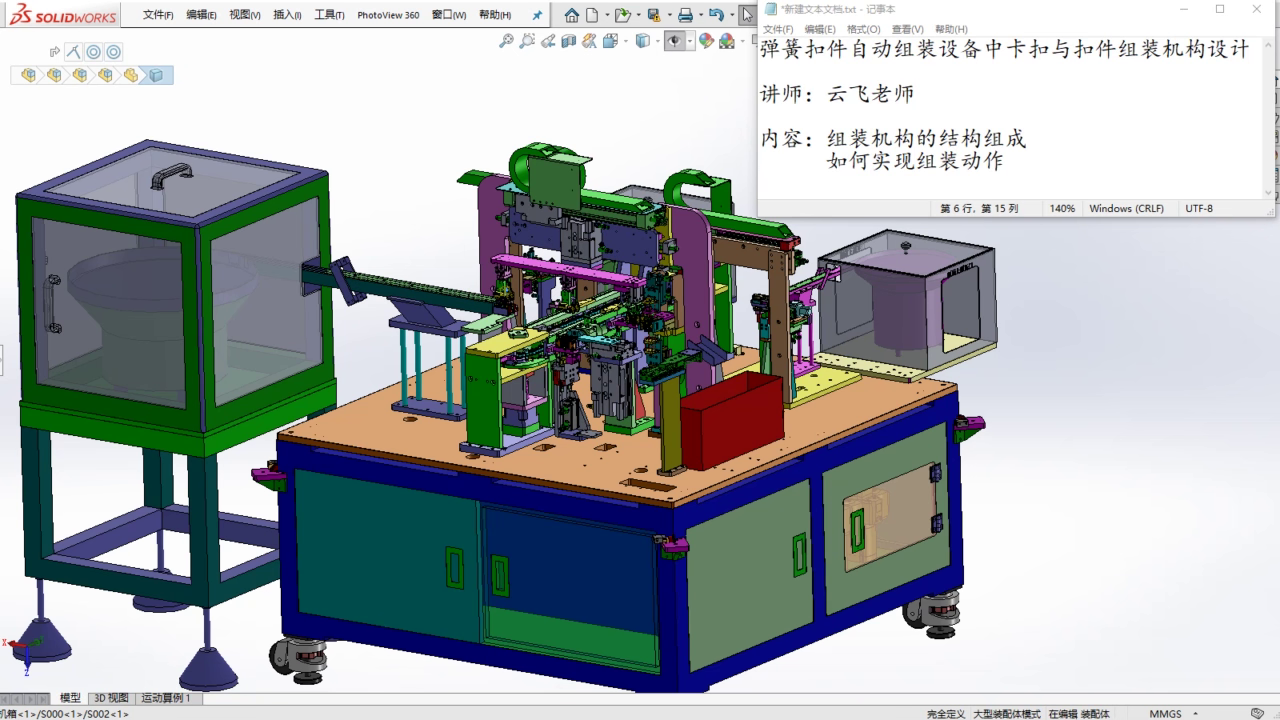This screenshot has width=1280, height=720.
Task: Click the 3D 视图 tab
Action: tap(111, 698)
